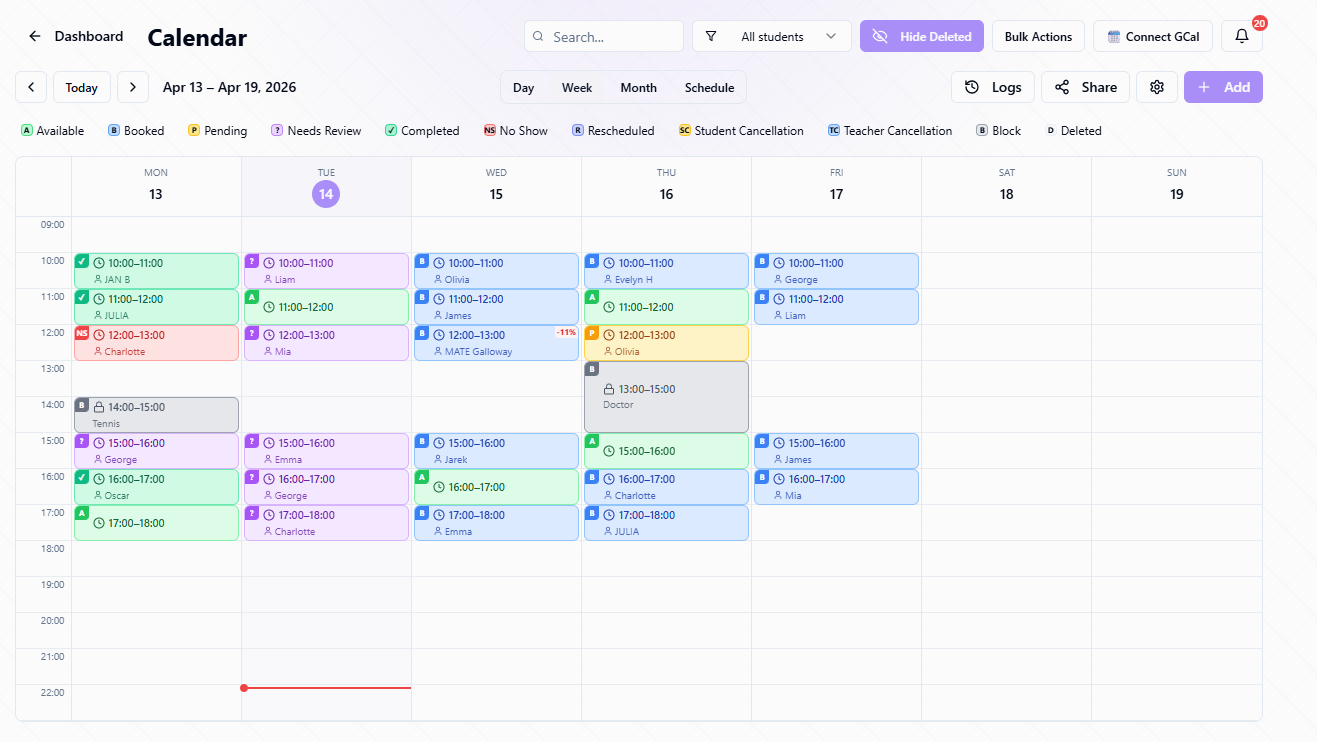Screen dimensions: 1317x742
Task: Switch to Day view
Action: (x=524, y=87)
